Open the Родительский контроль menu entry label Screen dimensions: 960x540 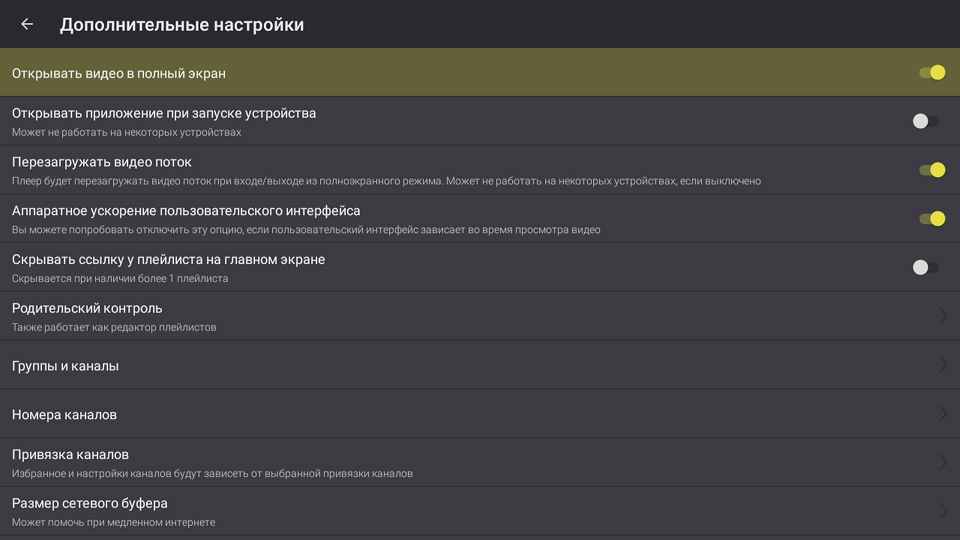[87, 308]
